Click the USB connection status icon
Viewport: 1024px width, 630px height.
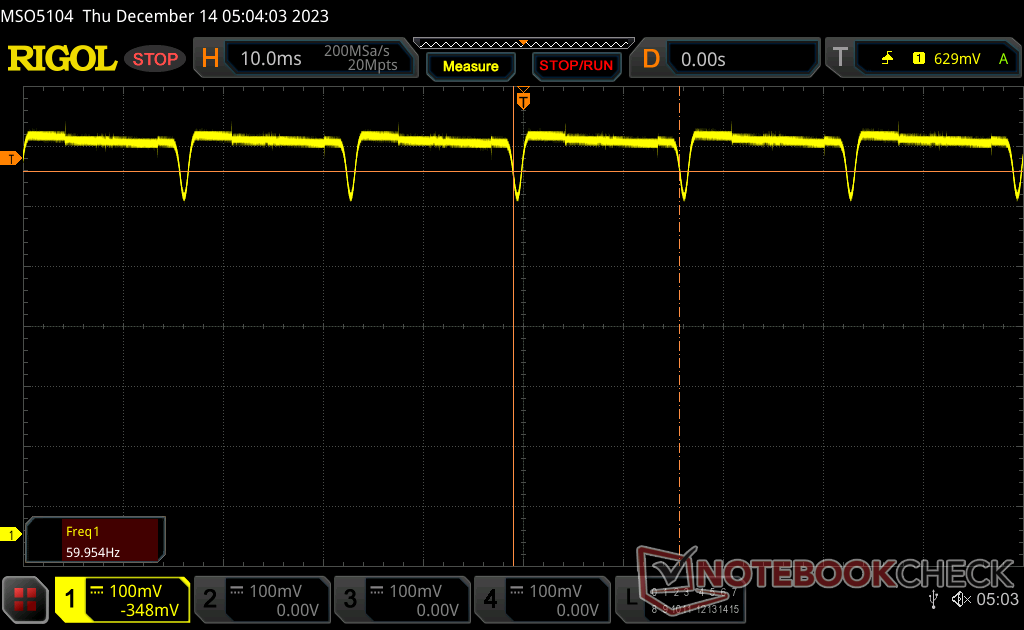tap(933, 599)
